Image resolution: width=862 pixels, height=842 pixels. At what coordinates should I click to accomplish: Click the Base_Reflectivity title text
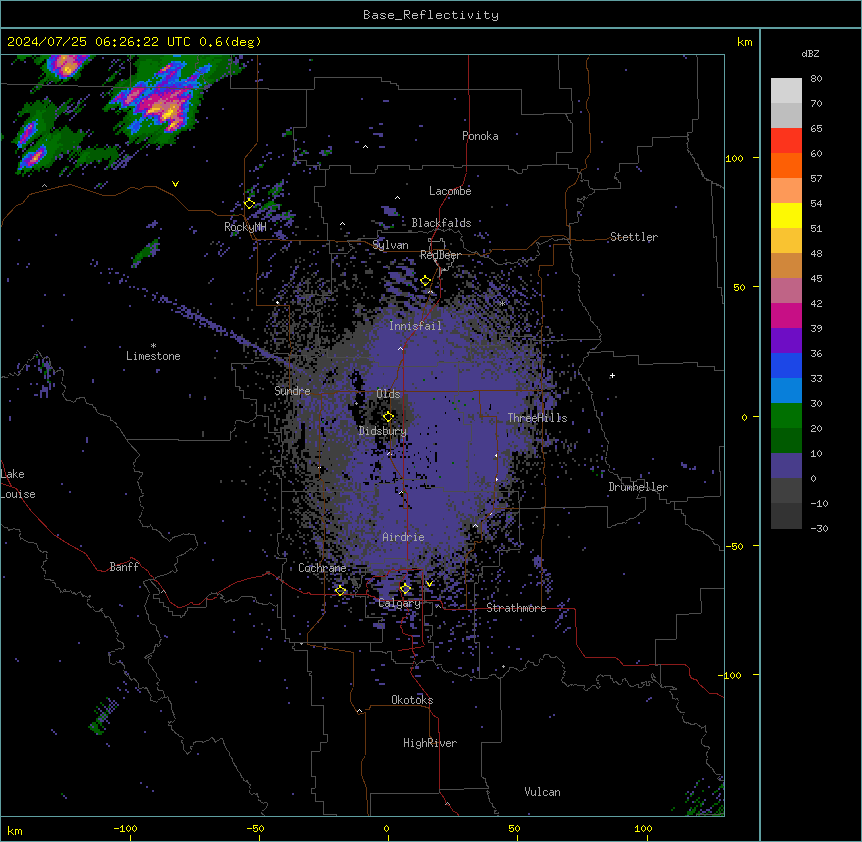point(431,15)
